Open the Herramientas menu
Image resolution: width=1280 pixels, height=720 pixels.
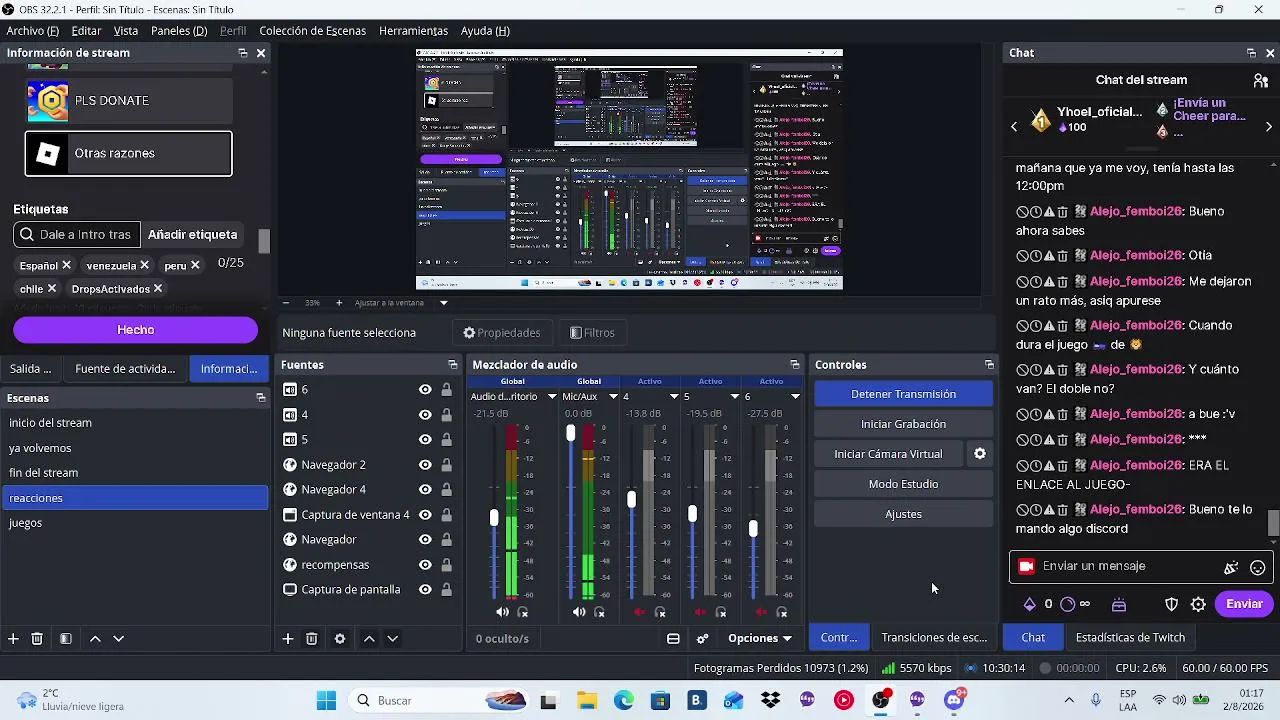(x=413, y=31)
